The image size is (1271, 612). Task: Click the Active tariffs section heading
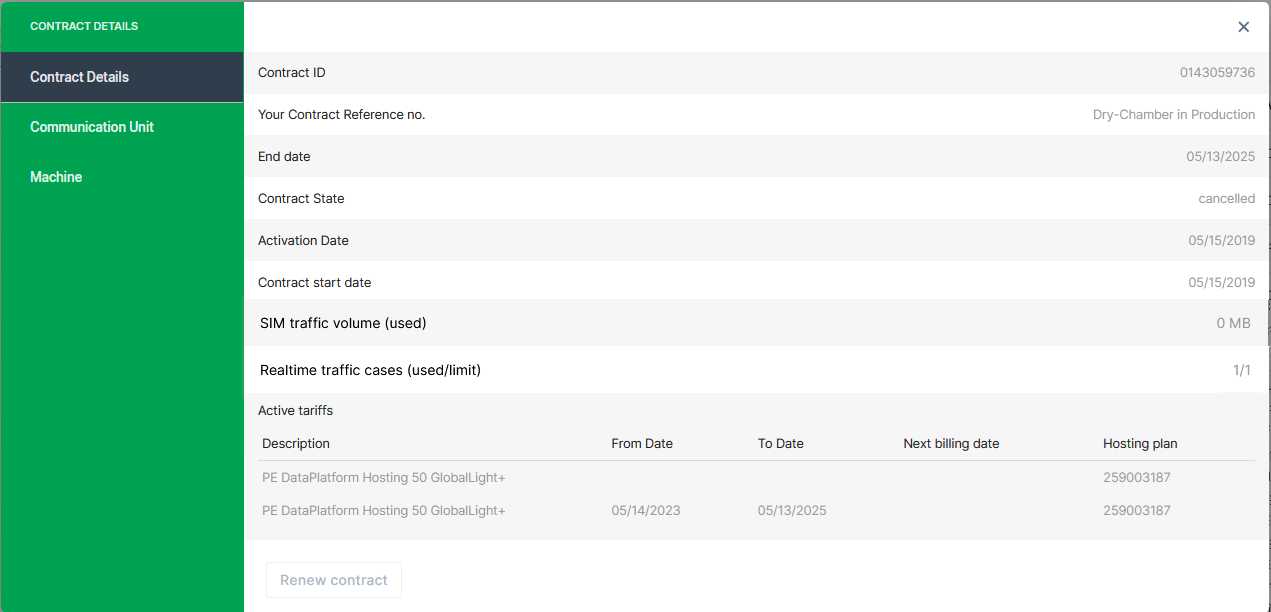tap(295, 411)
